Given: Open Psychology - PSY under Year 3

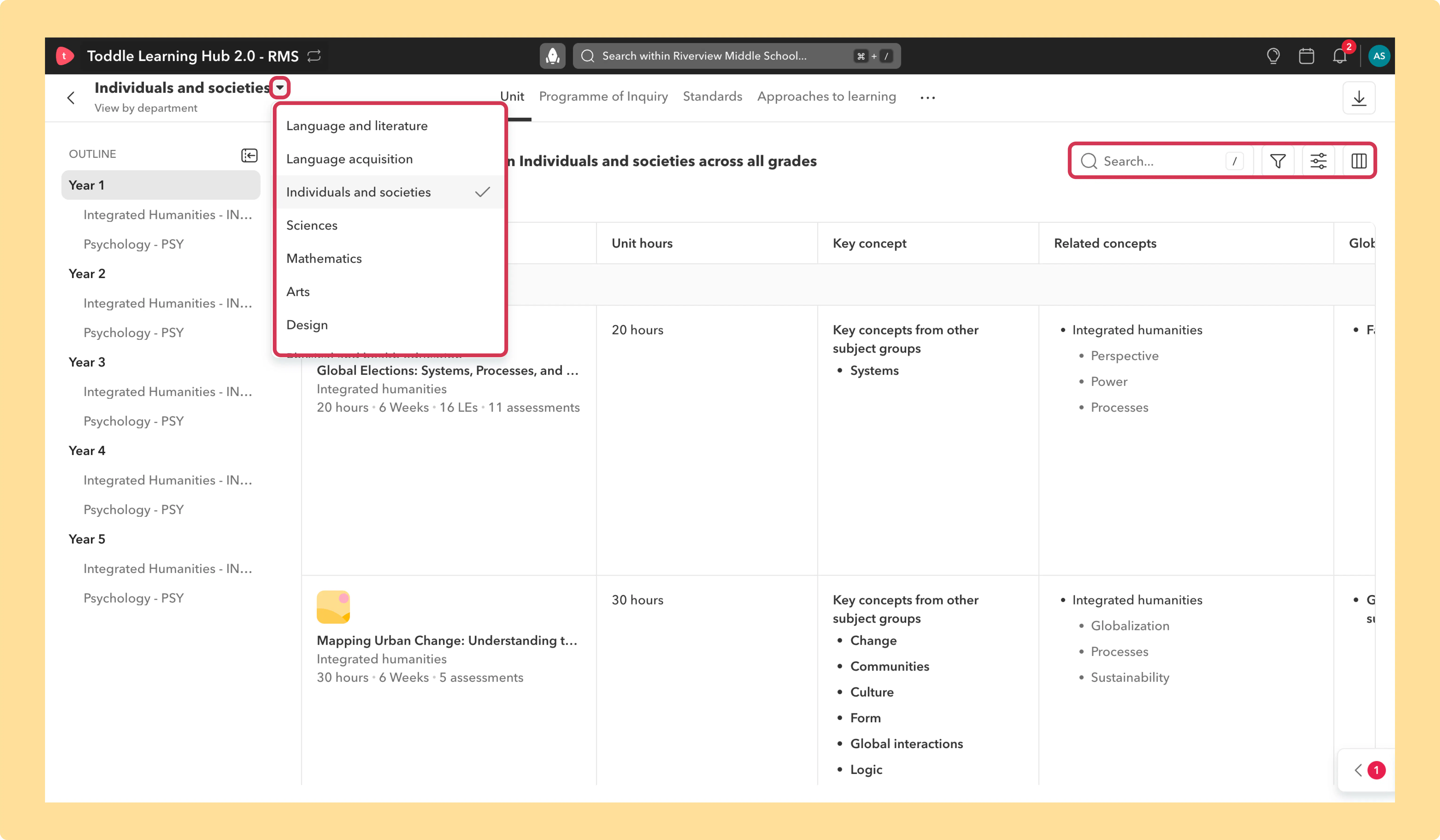Looking at the screenshot, I should click(x=134, y=421).
